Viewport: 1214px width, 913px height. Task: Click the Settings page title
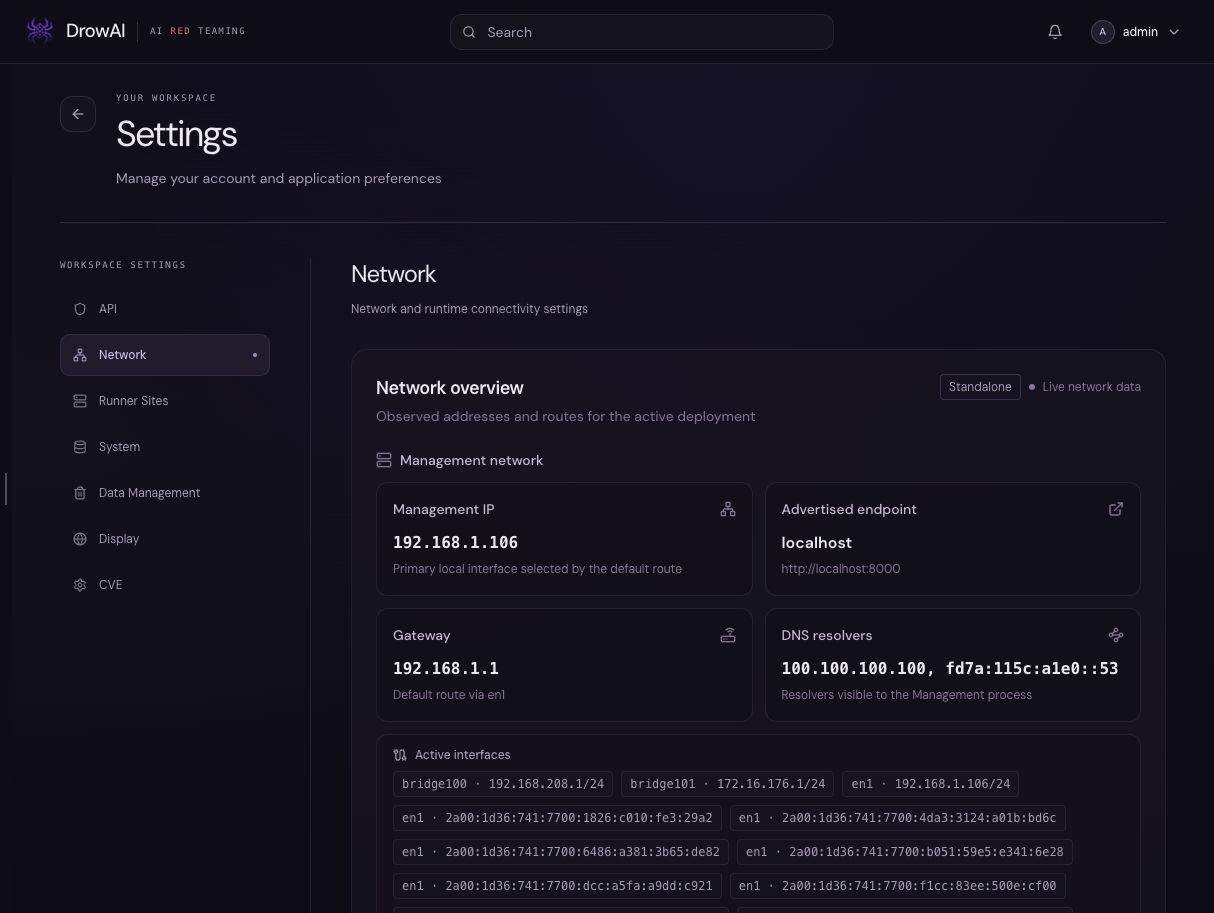(x=176, y=134)
